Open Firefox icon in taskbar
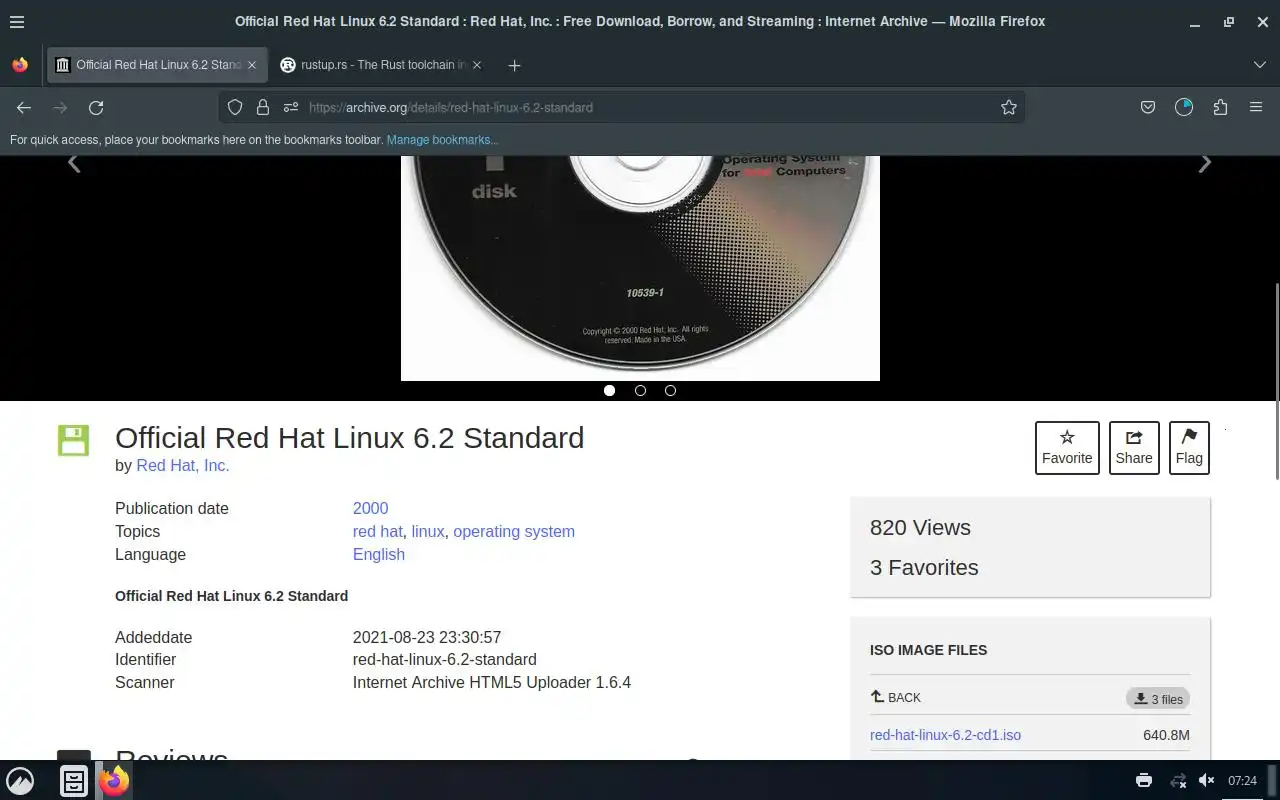1280x800 pixels. pos(114,781)
